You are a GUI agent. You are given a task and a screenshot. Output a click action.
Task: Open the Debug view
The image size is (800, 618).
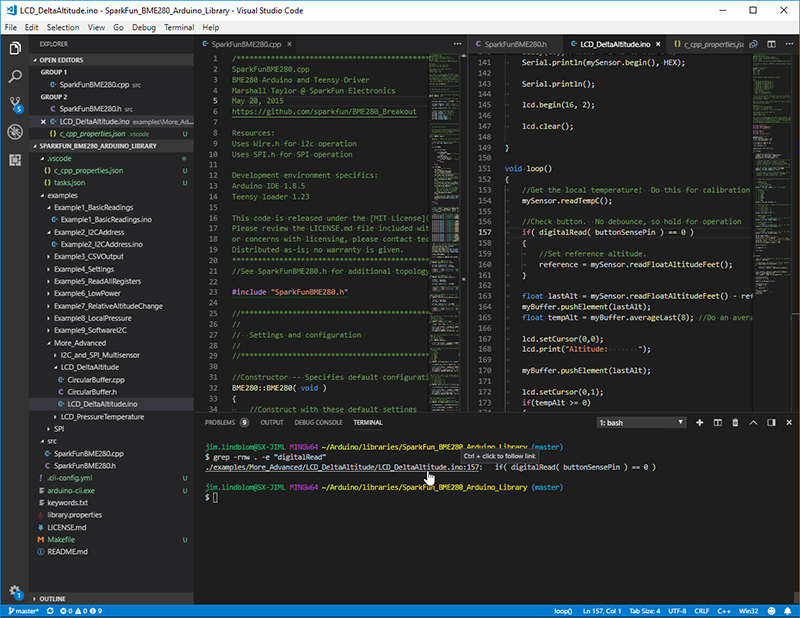click(13, 131)
